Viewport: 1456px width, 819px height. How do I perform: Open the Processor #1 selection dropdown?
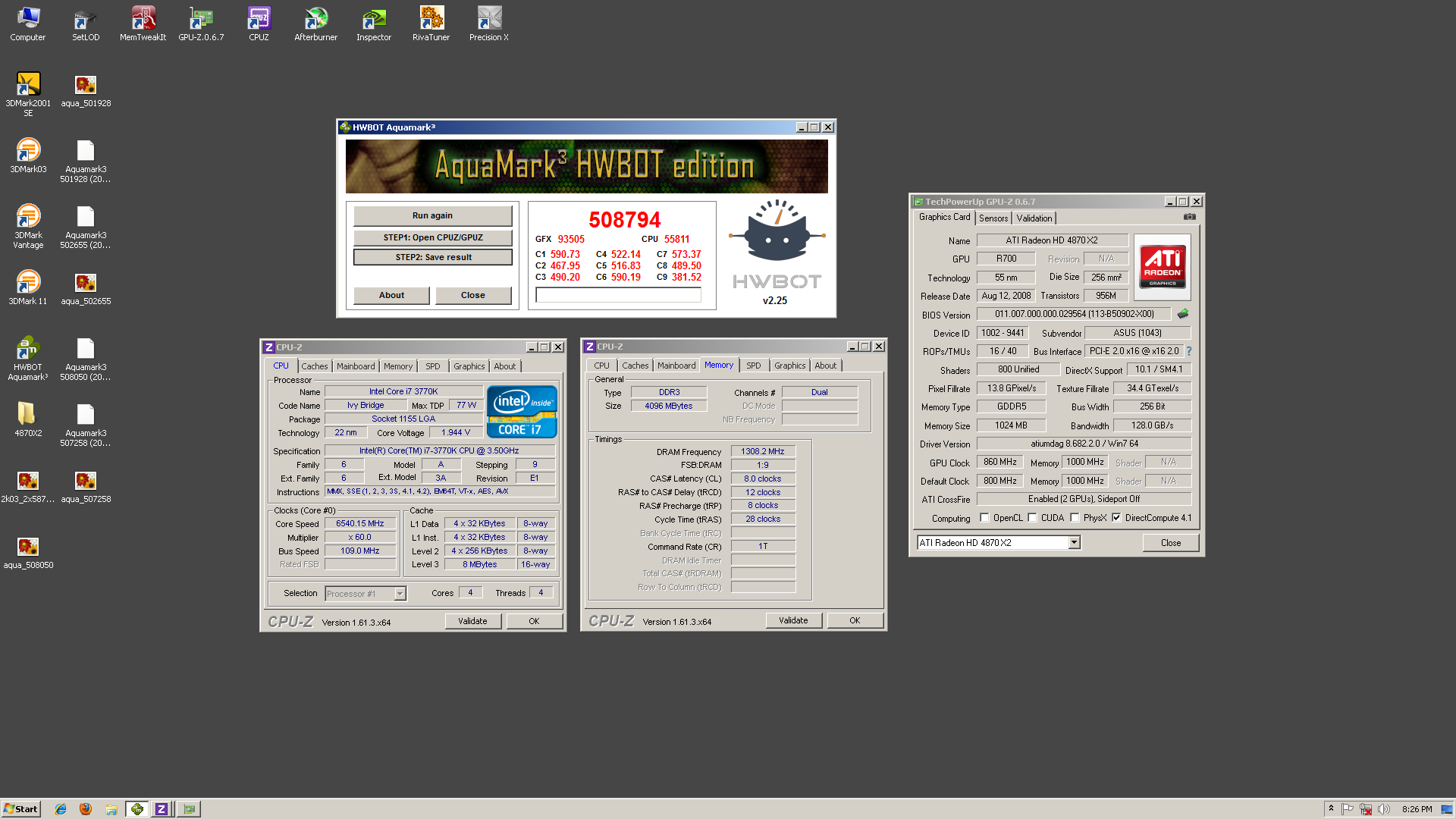[x=400, y=594]
